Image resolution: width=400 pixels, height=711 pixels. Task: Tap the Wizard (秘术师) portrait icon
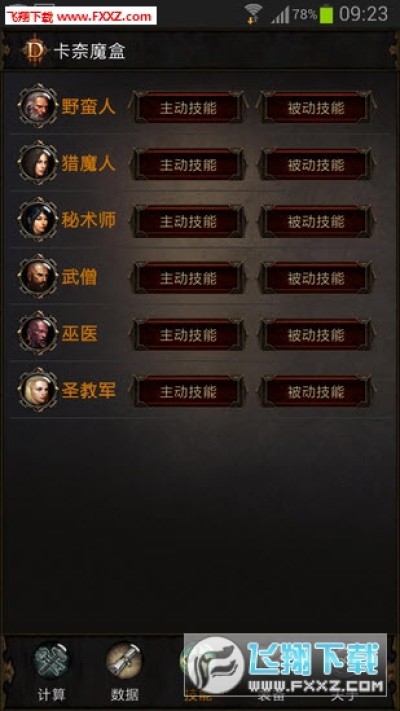(38, 219)
